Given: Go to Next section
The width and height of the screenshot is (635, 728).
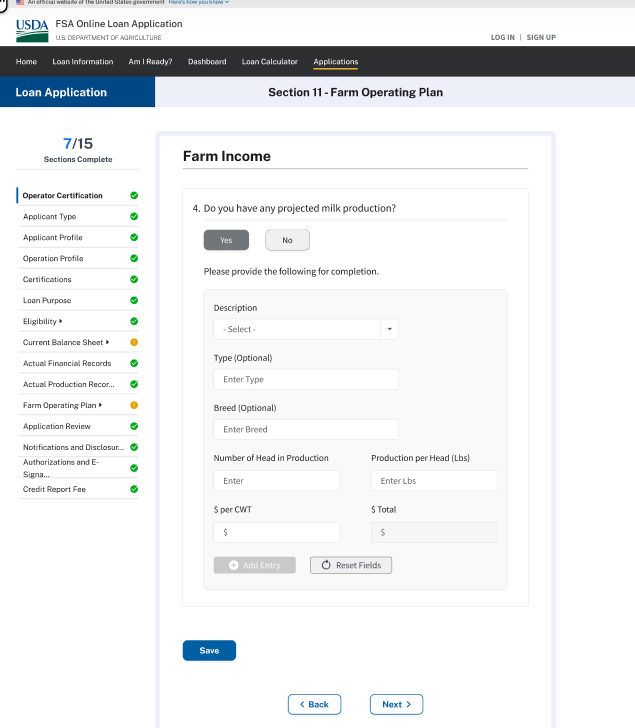Looking at the screenshot, I should pyautogui.click(x=396, y=704).
